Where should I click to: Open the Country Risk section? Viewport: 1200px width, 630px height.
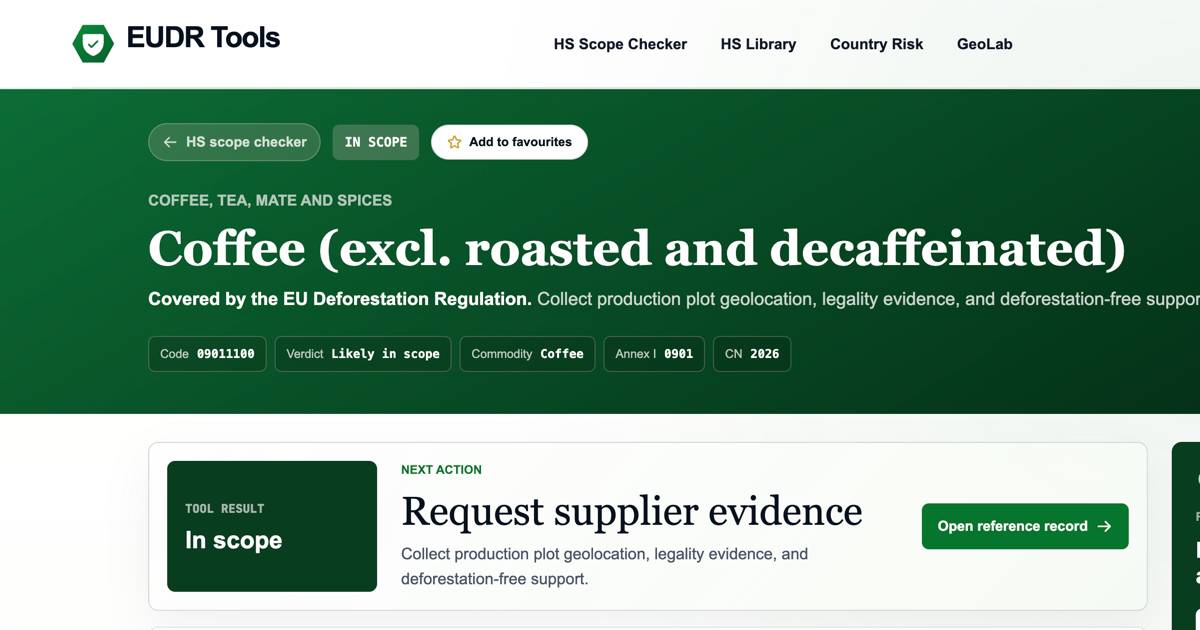pos(876,44)
